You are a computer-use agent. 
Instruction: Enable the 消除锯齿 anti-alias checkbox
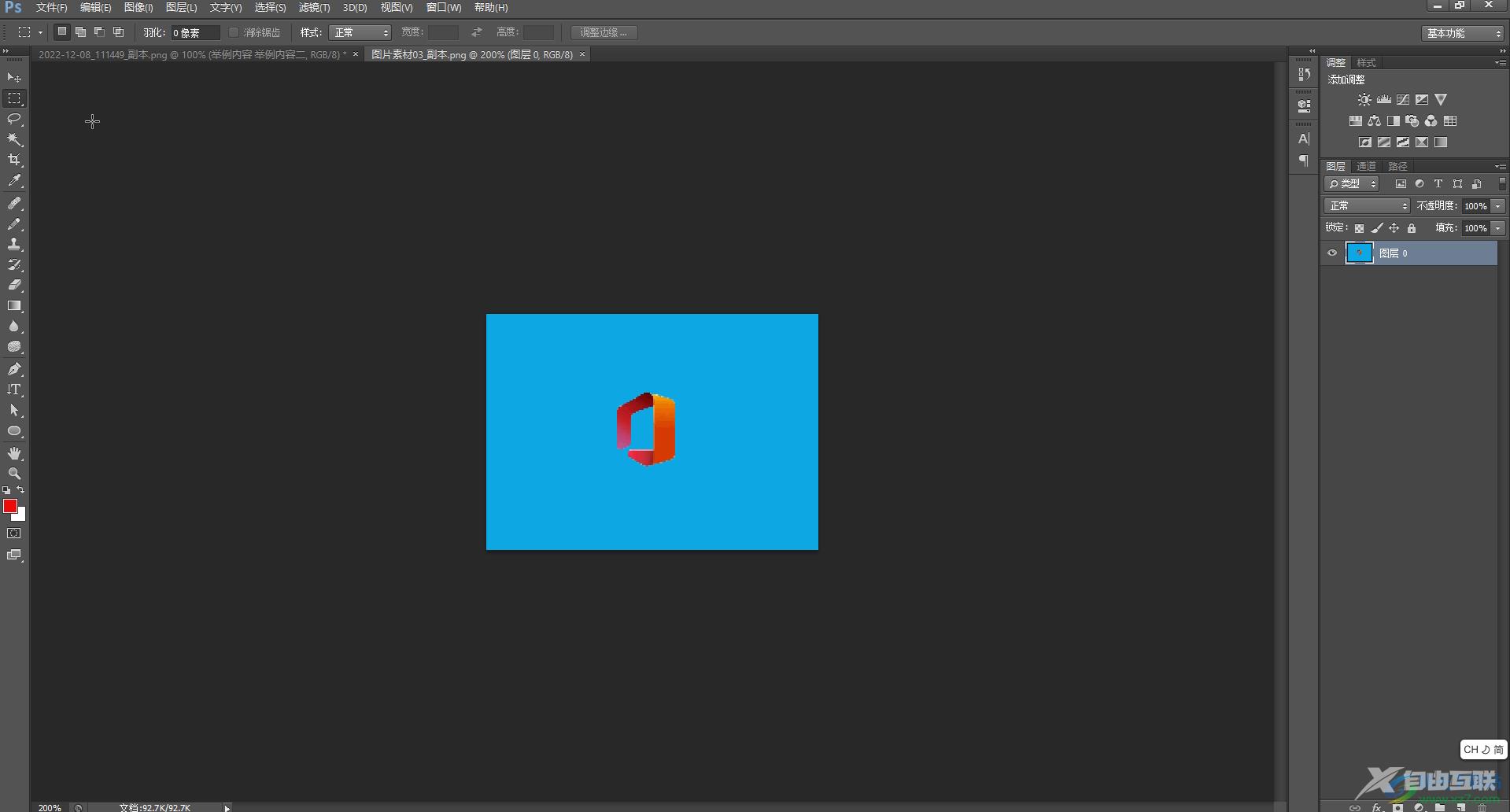tap(234, 32)
